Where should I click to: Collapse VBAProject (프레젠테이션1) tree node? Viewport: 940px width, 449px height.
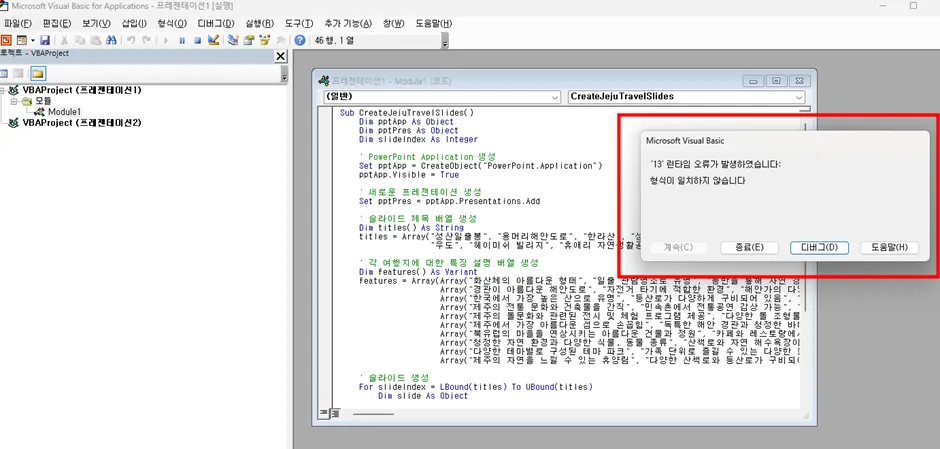pyautogui.click(x=2, y=91)
